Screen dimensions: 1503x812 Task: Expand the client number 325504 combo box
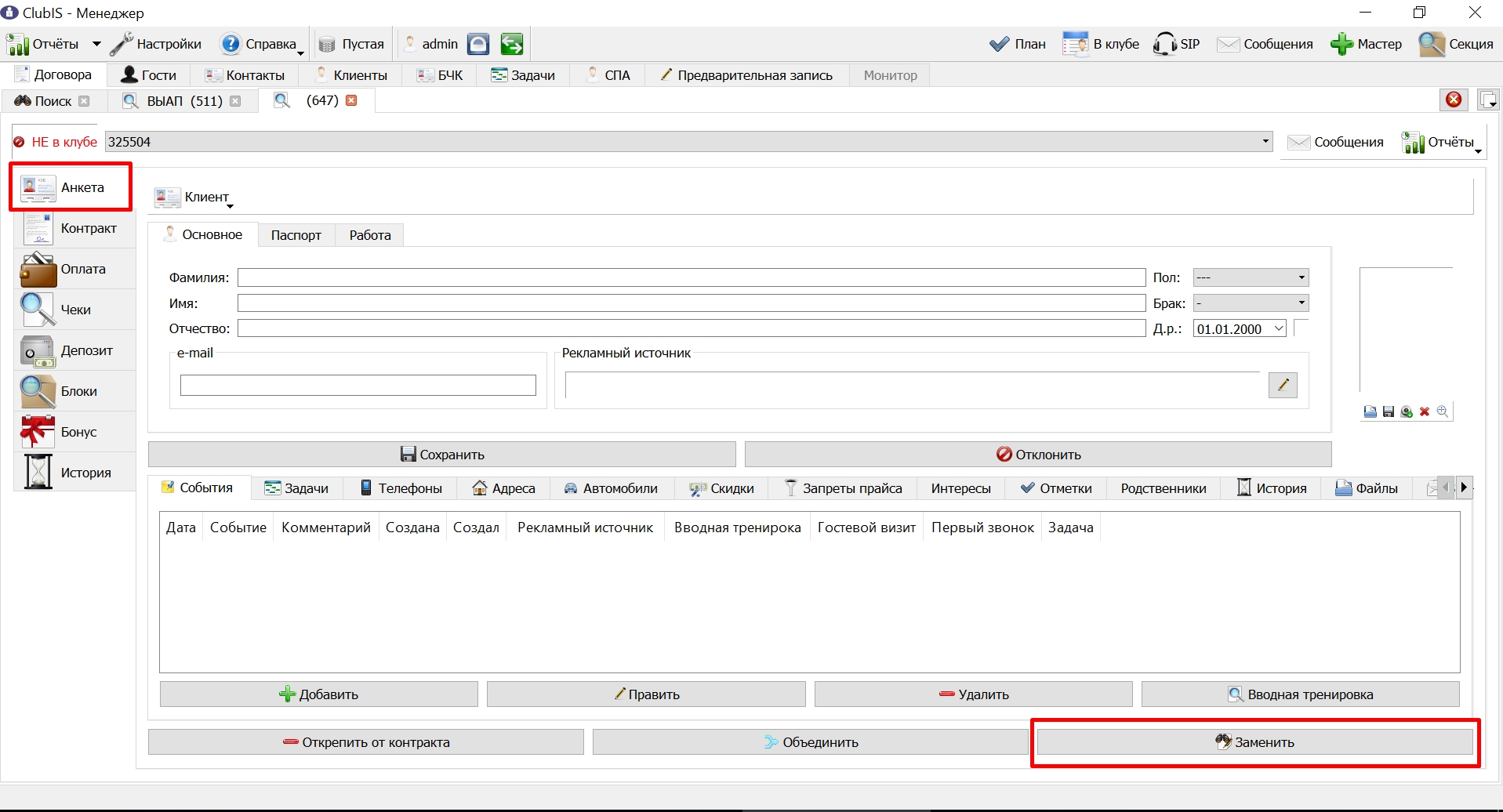click(1265, 142)
